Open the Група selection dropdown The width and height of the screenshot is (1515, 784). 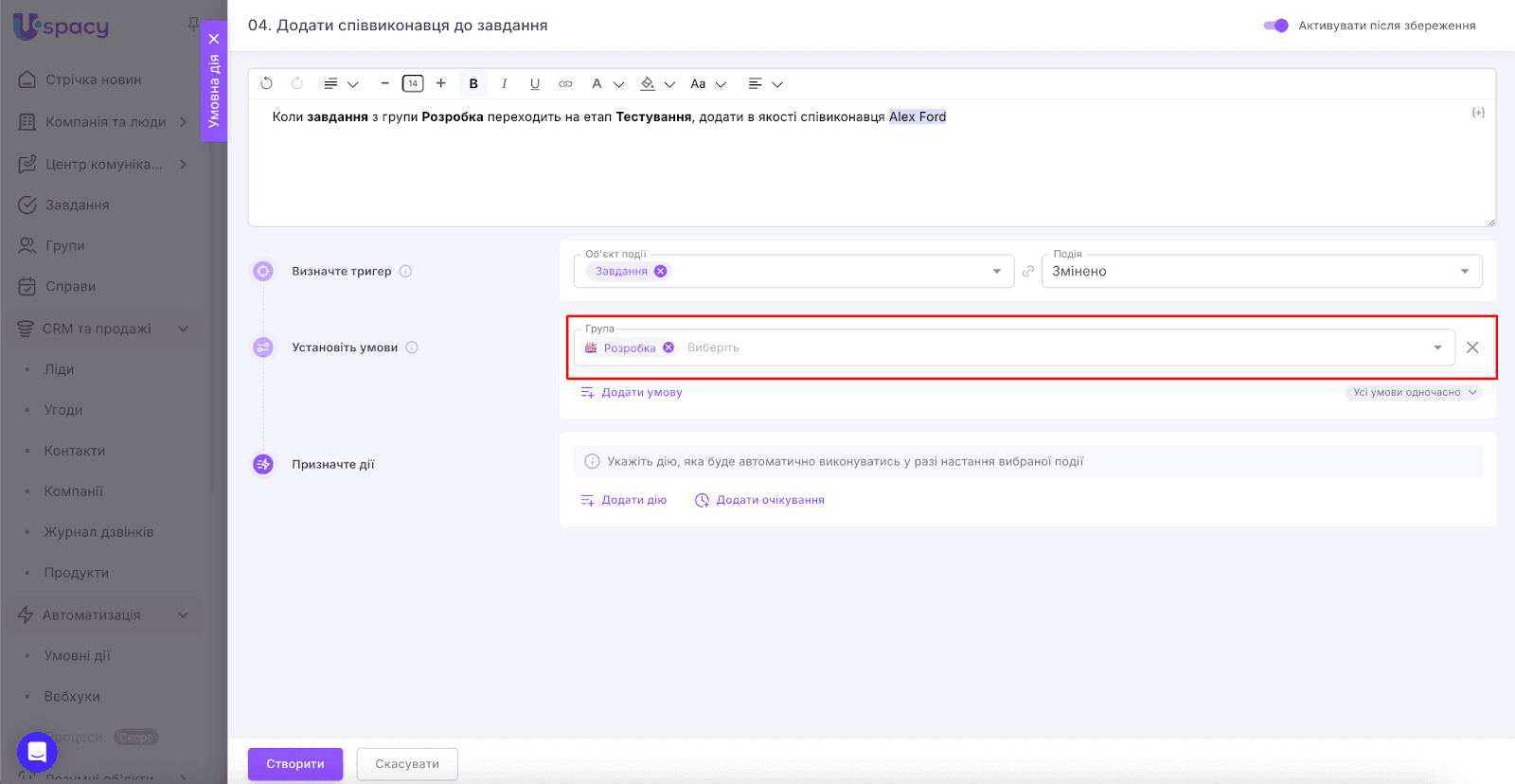pos(1437,347)
